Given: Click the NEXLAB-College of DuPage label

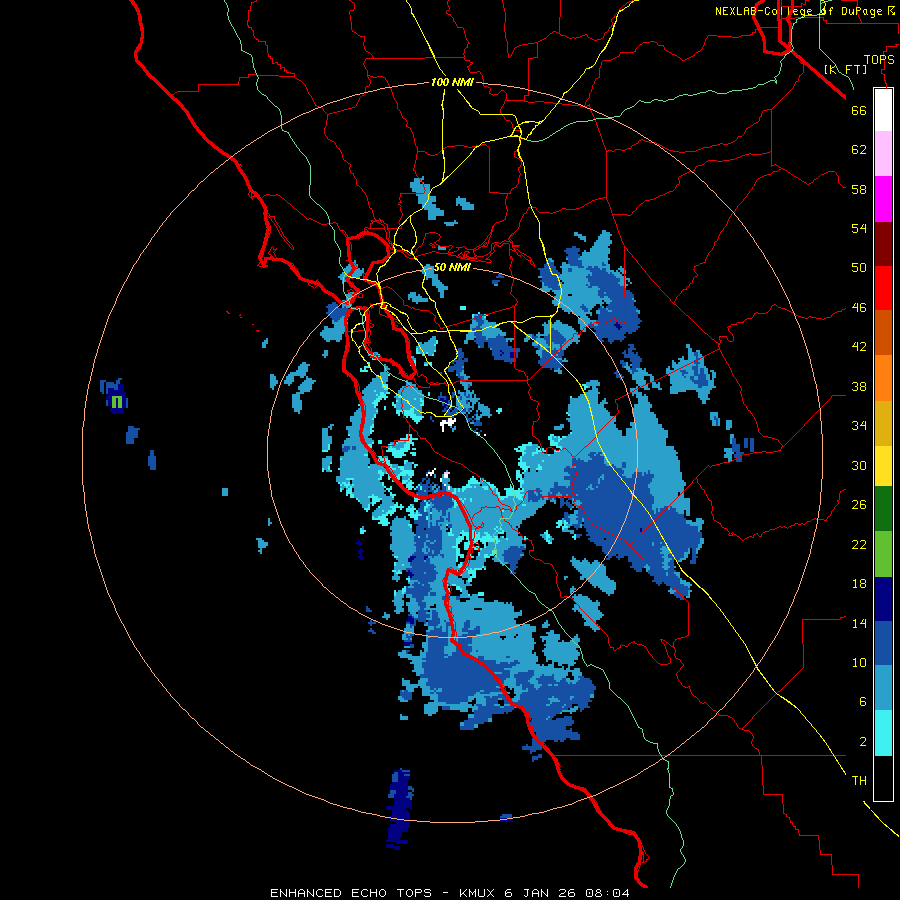Looking at the screenshot, I should 805,11.
